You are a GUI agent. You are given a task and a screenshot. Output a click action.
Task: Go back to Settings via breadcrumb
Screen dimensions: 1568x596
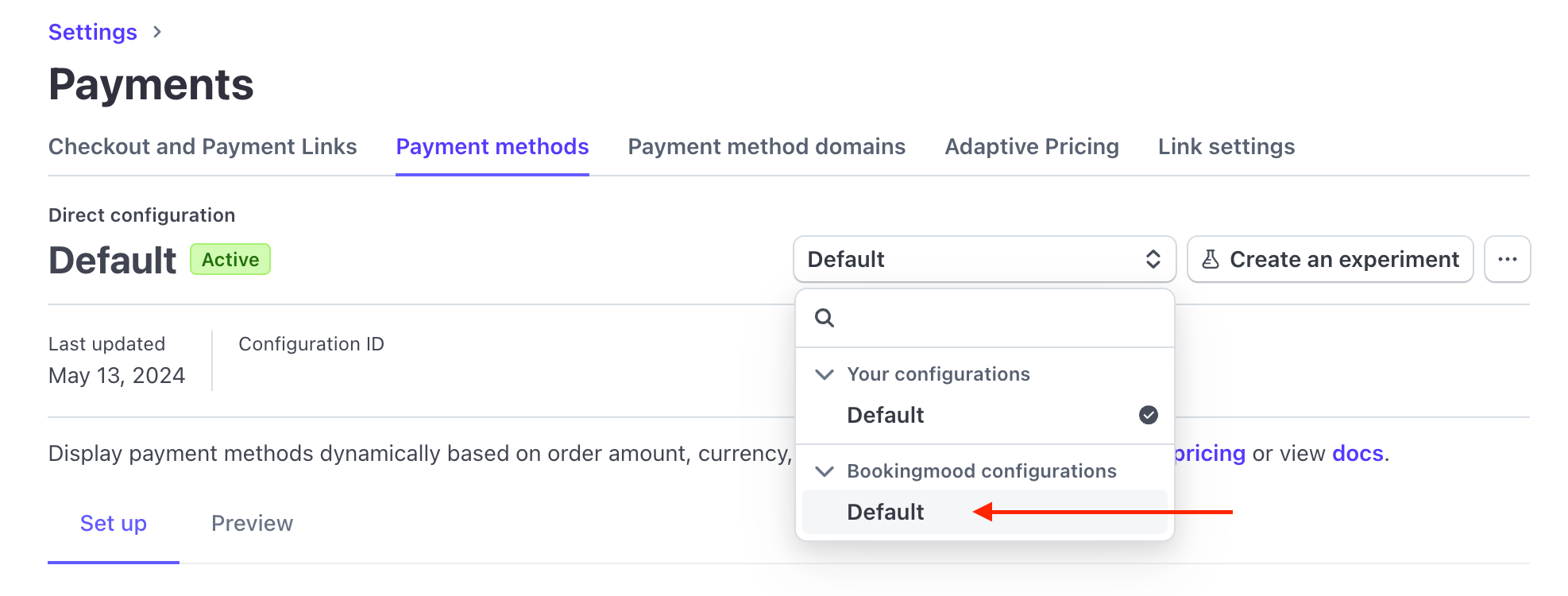(92, 32)
